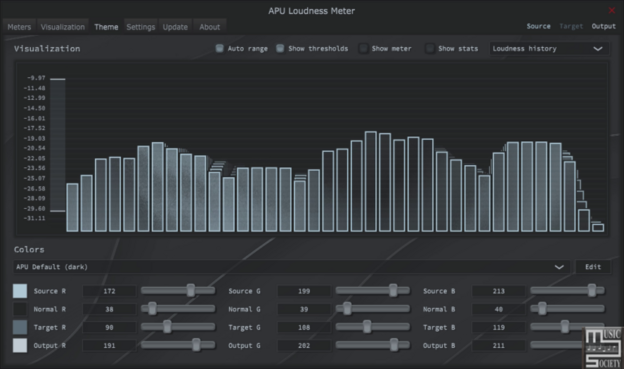Click the Source color swatch

point(20,291)
